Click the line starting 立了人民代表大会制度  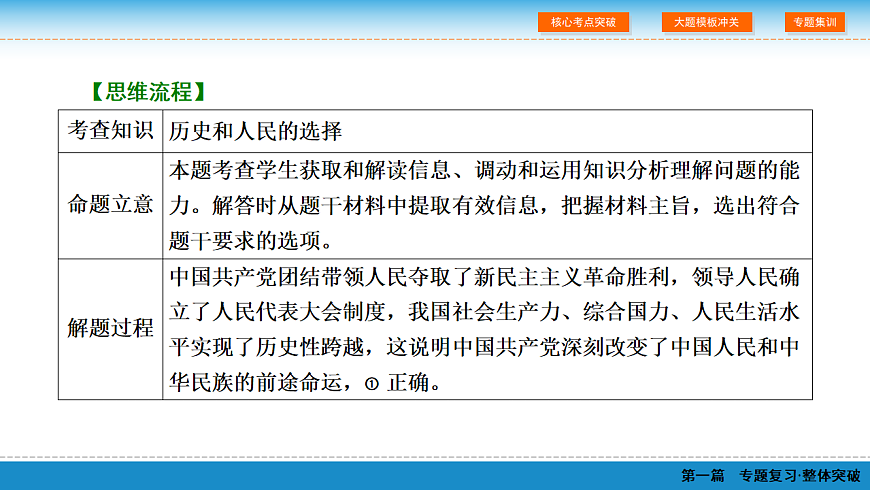pyautogui.click(x=484, y=312)
